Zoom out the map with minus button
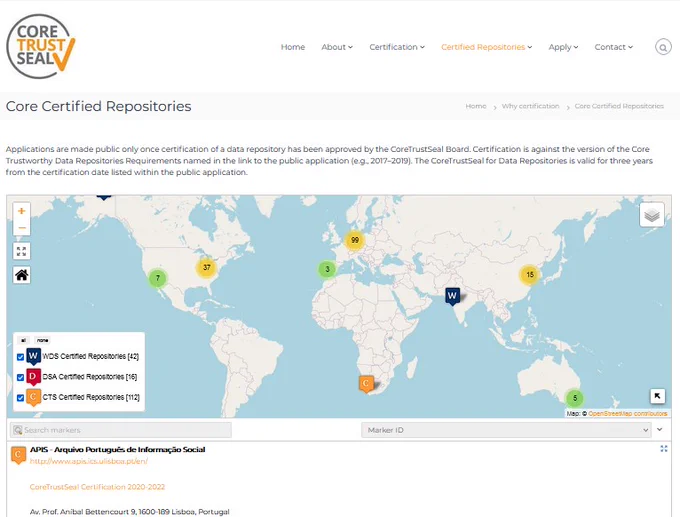Viewport: 680px width, 517px height. [x=22, y=227]
